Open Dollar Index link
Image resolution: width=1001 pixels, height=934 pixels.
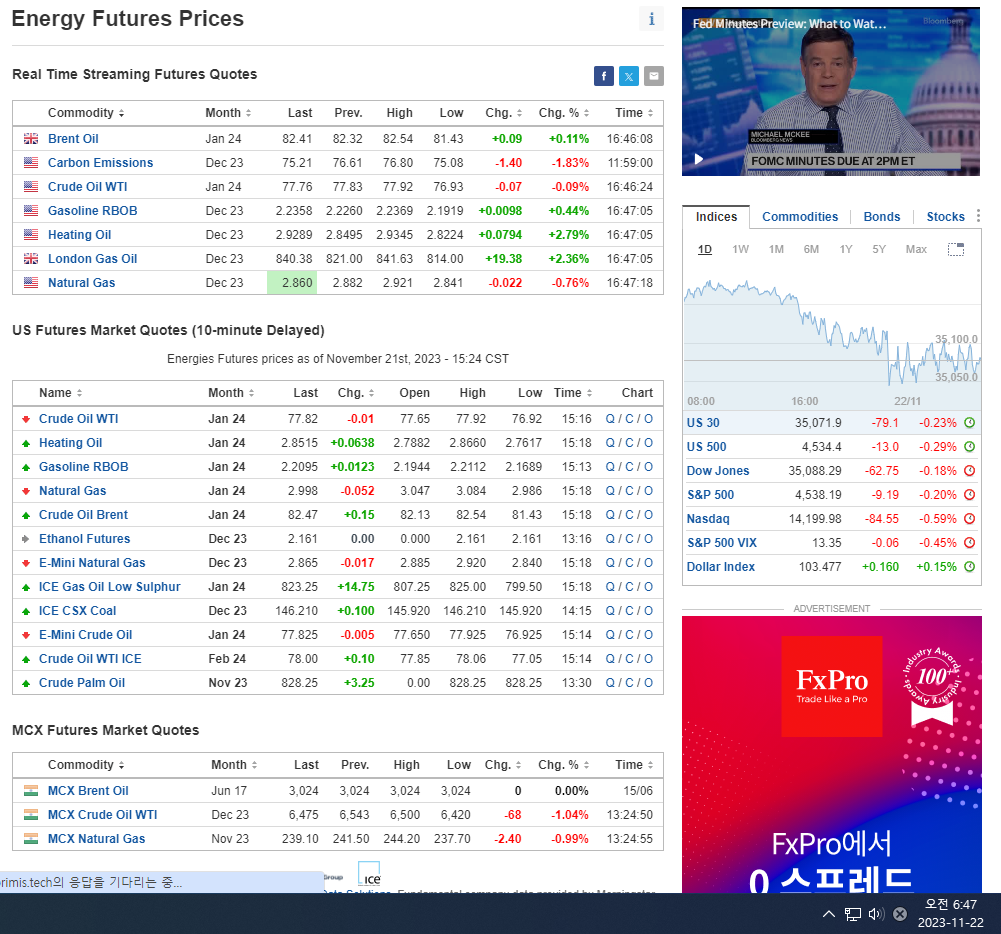tap(721, 566)
